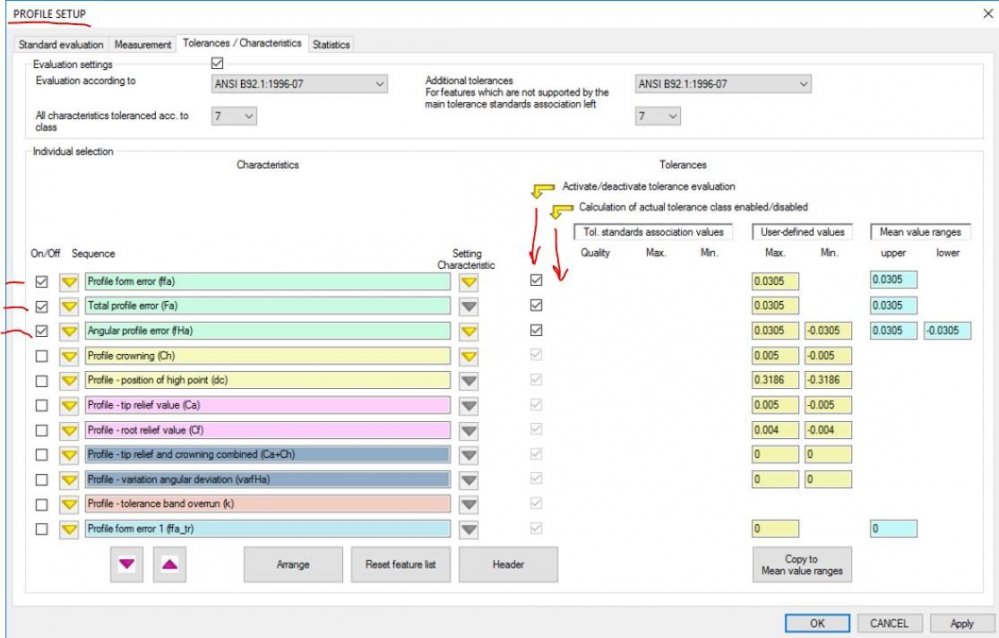Uncheck tolerance evaluation for Total profile error
Viewport: 999px width, 638px height.
(536, 306)
